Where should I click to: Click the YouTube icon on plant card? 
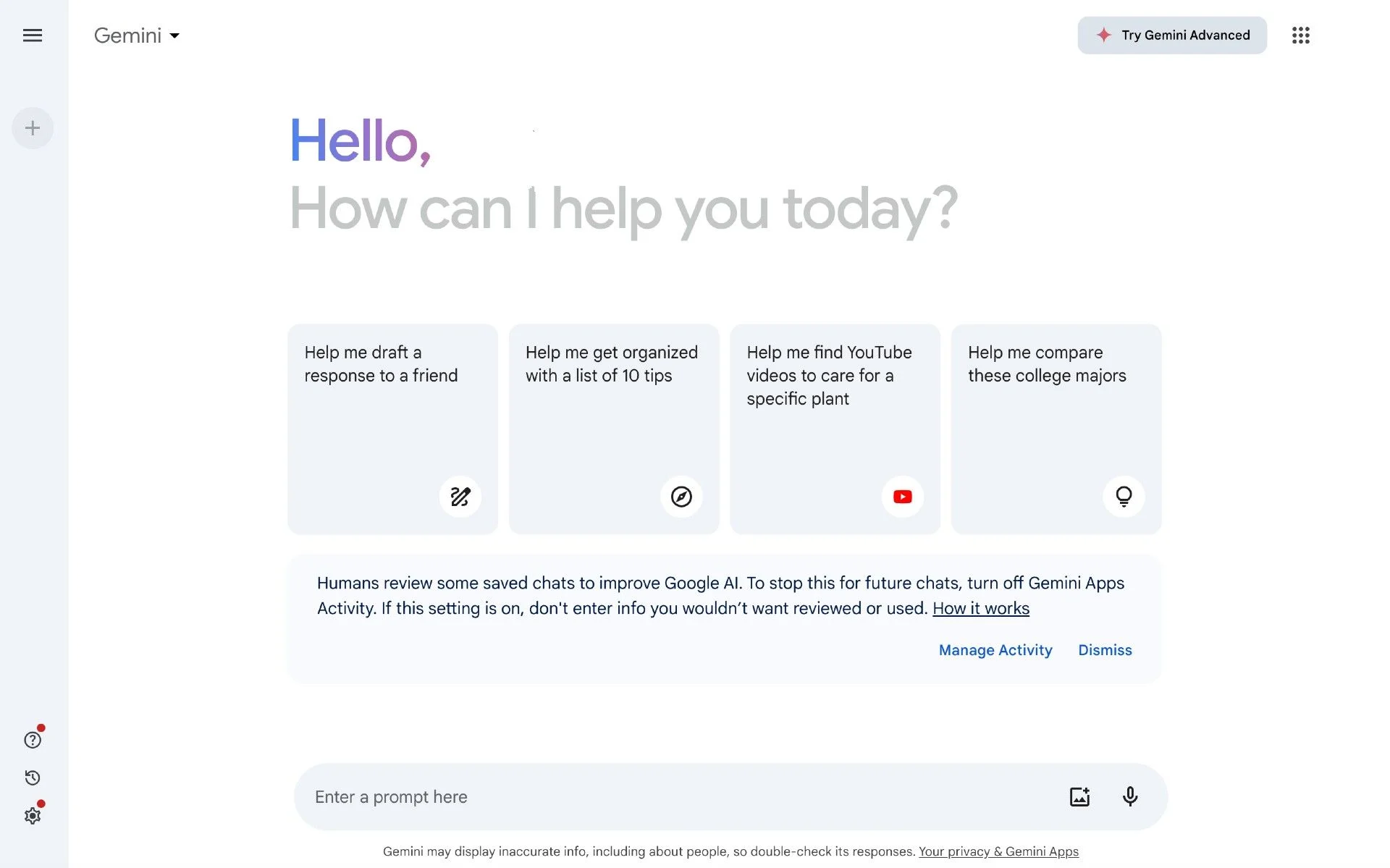[x=902, y=497]
